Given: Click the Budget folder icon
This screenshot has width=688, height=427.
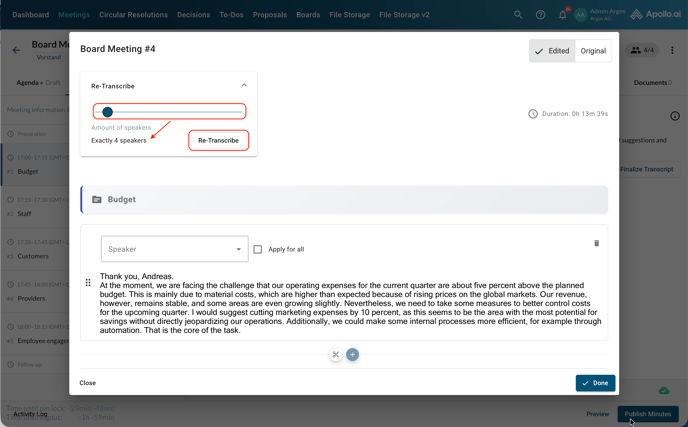Looking at the screenshot, I should pos(97,199).
